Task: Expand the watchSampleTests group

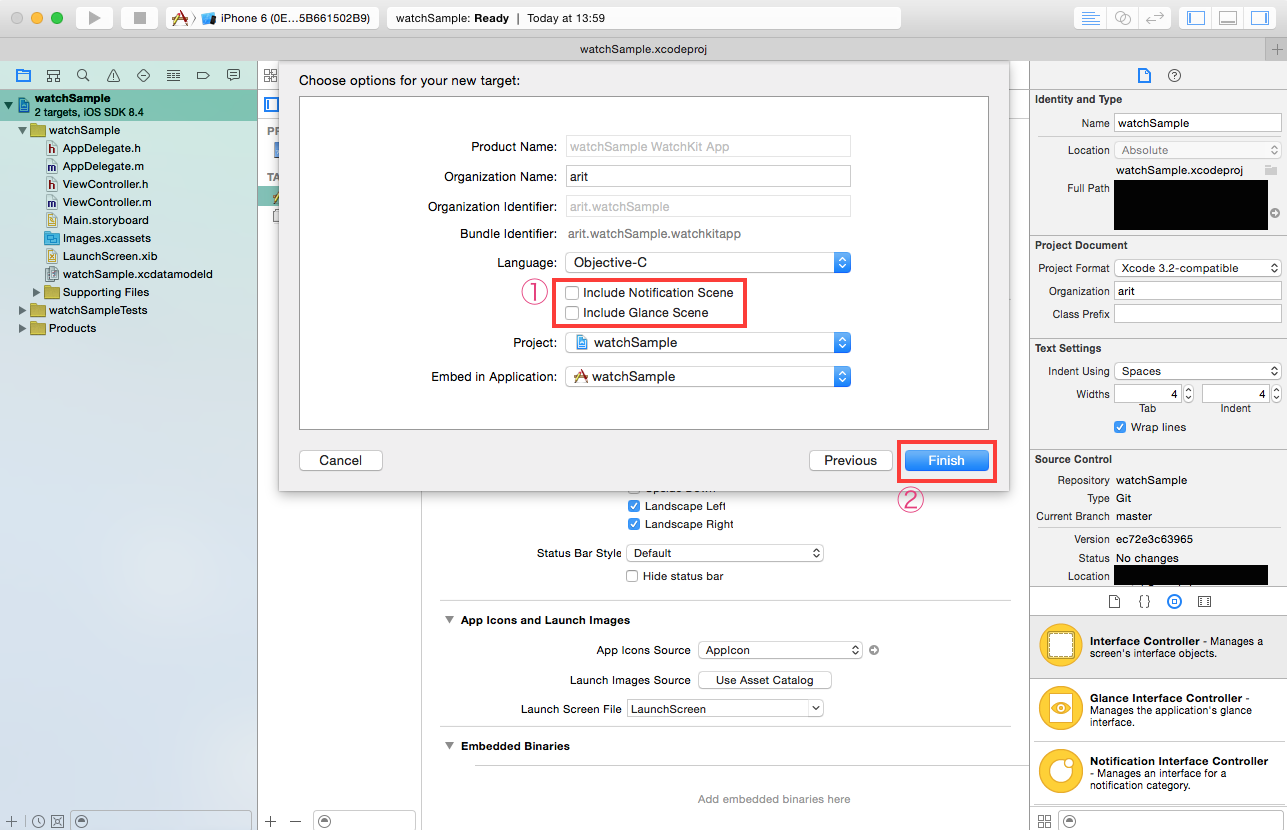Action: tap(23, 310)
